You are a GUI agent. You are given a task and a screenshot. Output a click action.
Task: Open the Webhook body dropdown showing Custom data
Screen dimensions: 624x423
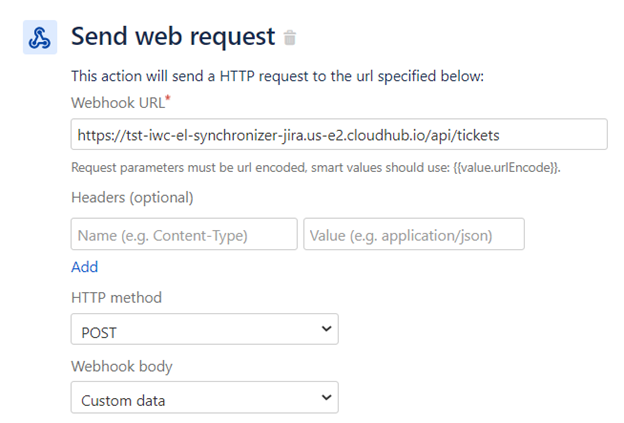205,398
